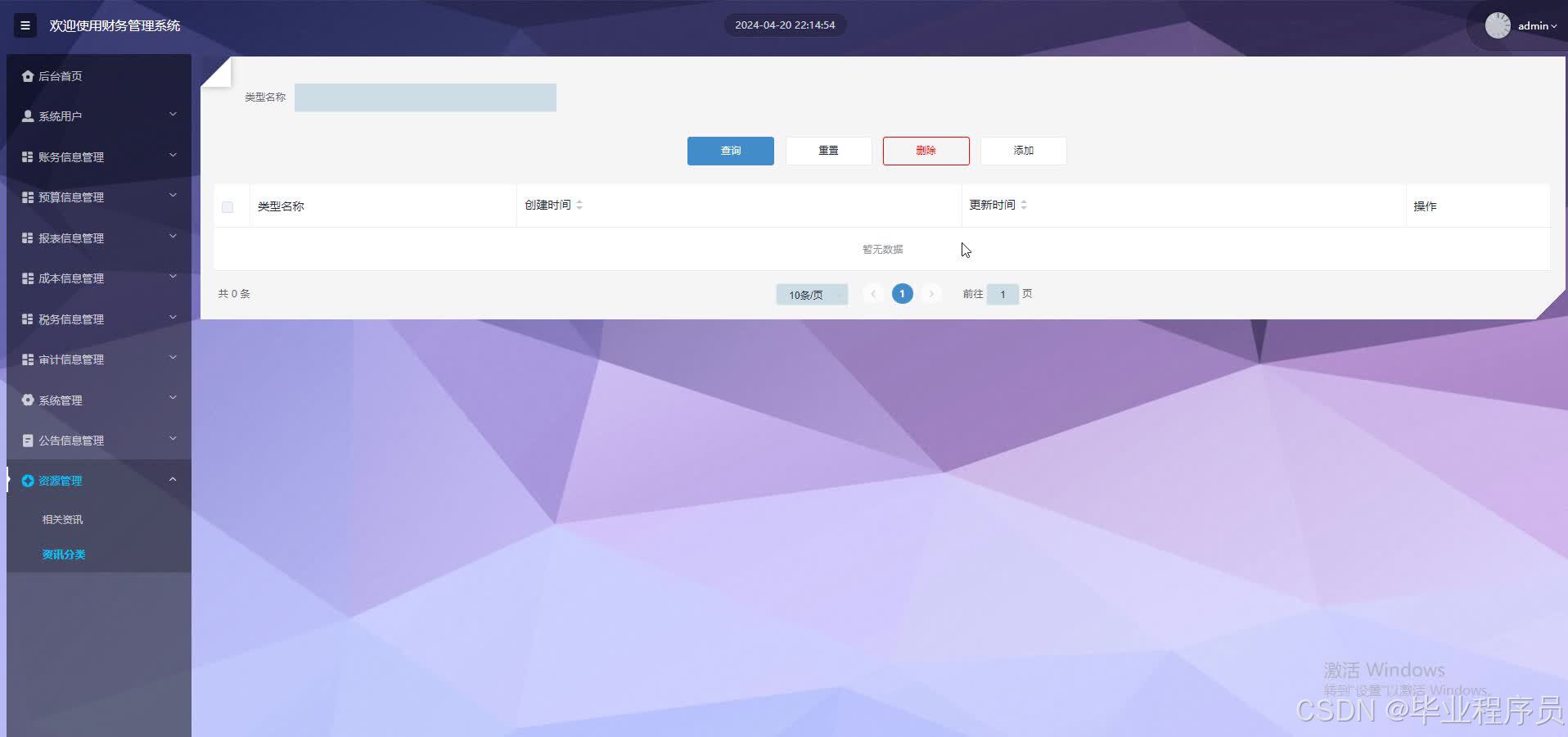Click the blue 查询 search button
Image resolution: width=1568 pixels, height=737 pixels.
pos(729,151)
